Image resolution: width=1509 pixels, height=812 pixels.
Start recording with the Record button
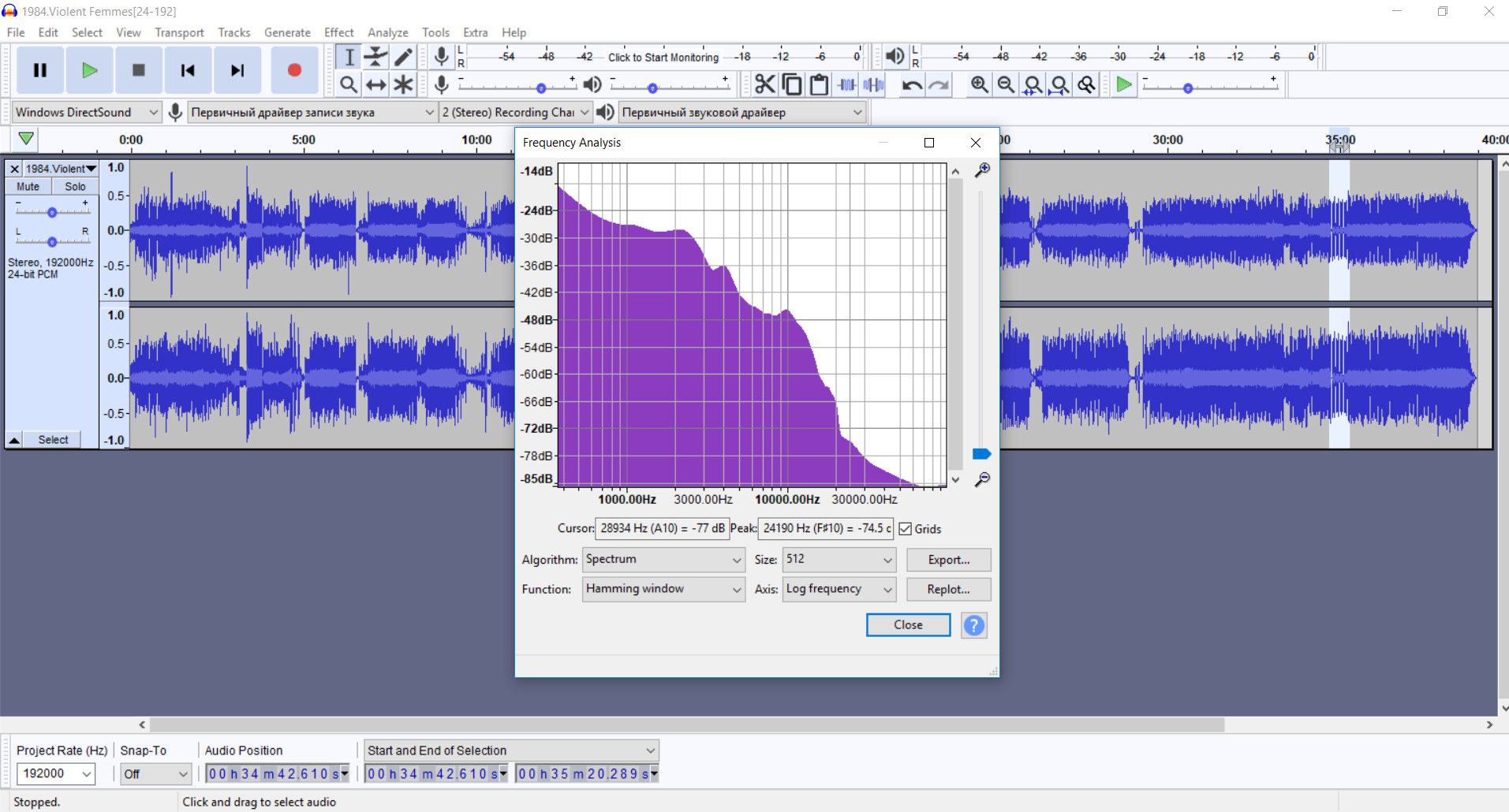tap(294, 70)
